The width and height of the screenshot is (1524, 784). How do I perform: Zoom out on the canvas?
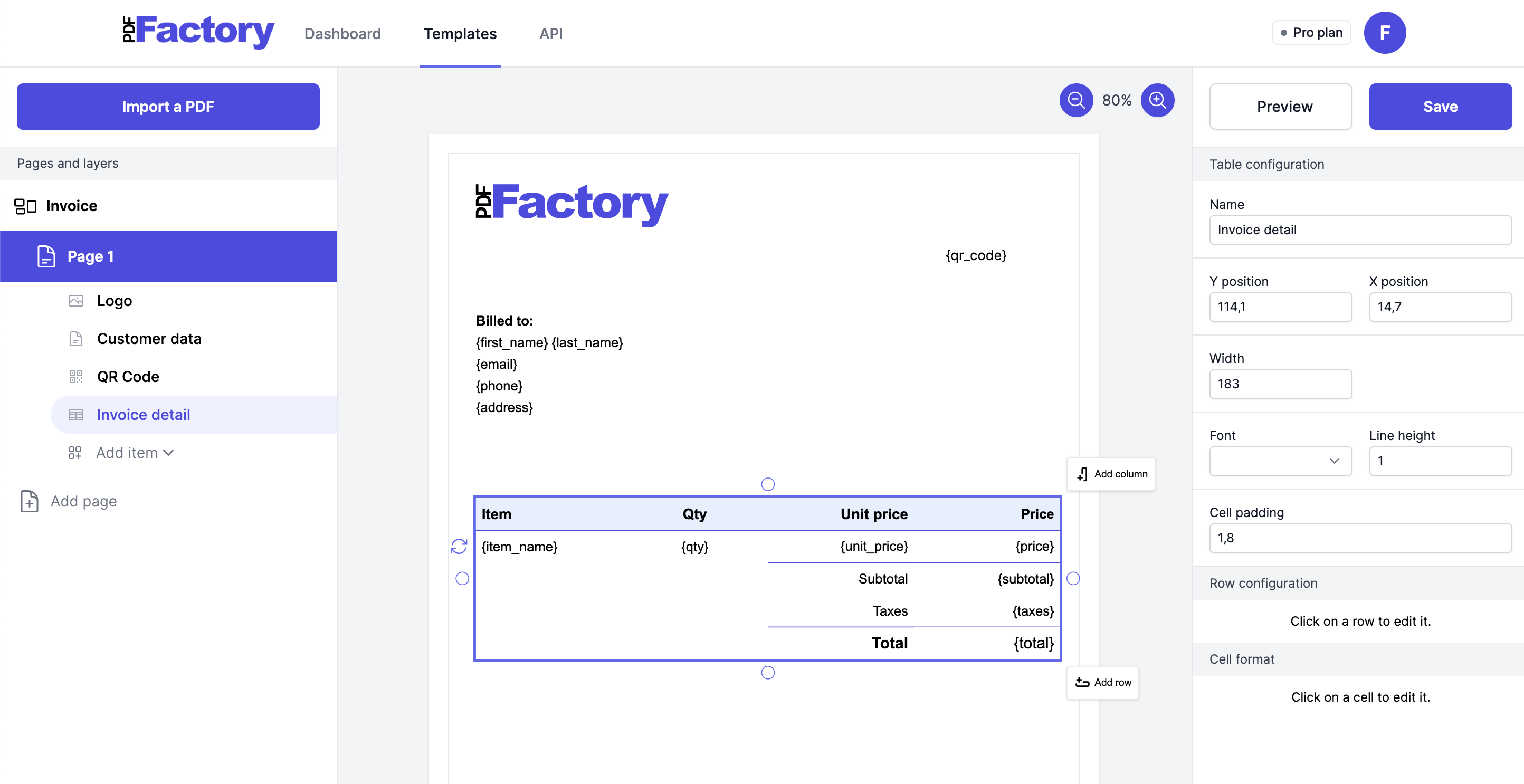pos(1076,100)
